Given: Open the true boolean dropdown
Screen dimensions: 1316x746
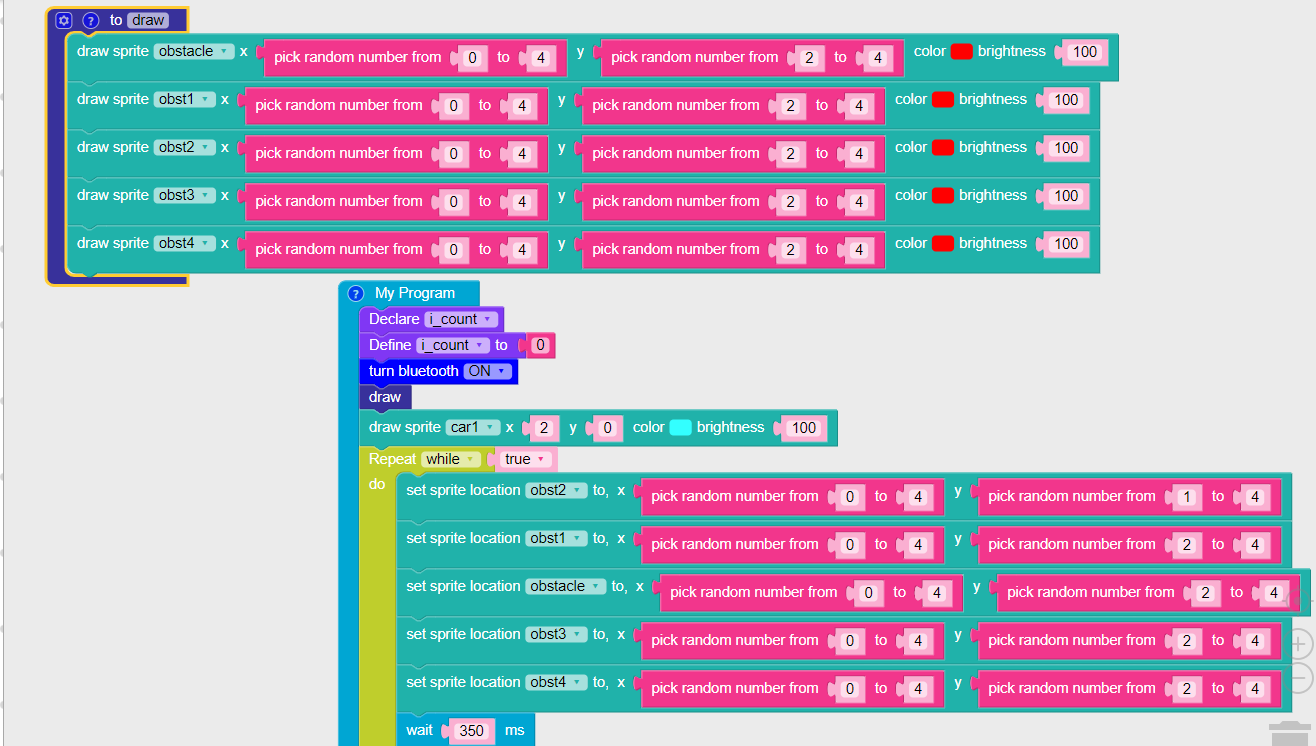Looking at the screenshot, I should coord(525,459).
